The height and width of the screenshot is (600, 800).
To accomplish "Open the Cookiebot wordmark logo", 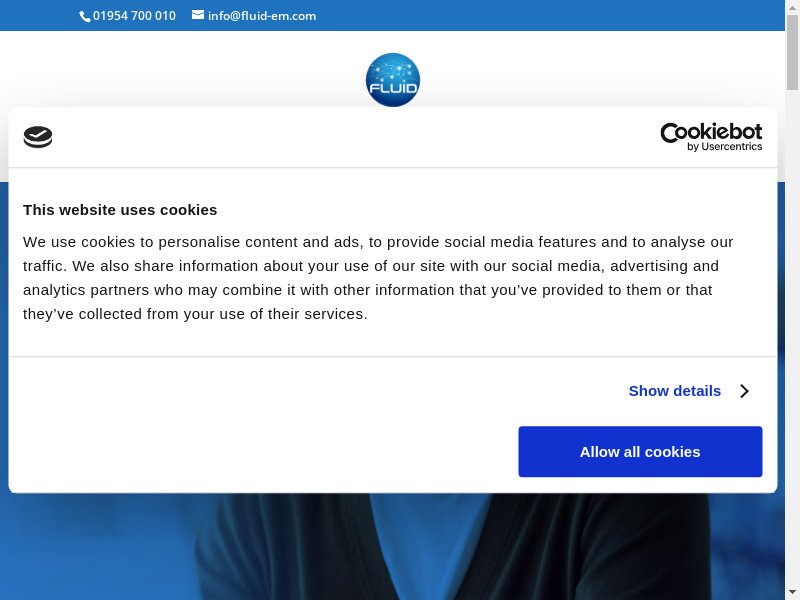I will point(711,132).
